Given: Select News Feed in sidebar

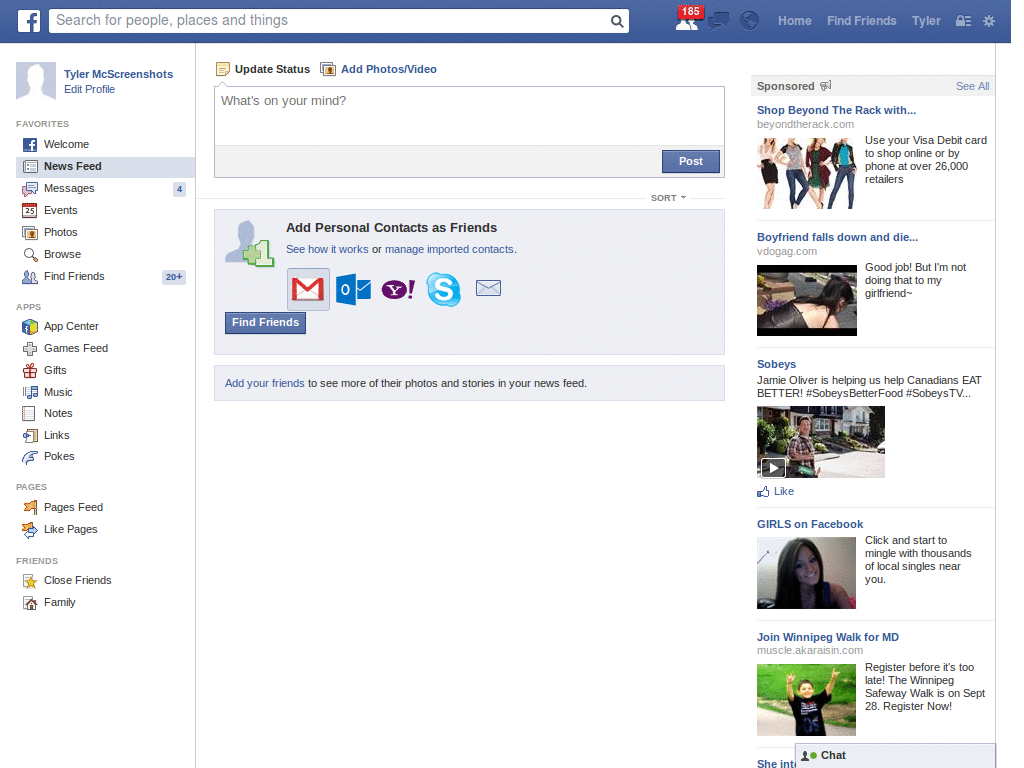Looking at the screenshot, I should tap(105, 167).
